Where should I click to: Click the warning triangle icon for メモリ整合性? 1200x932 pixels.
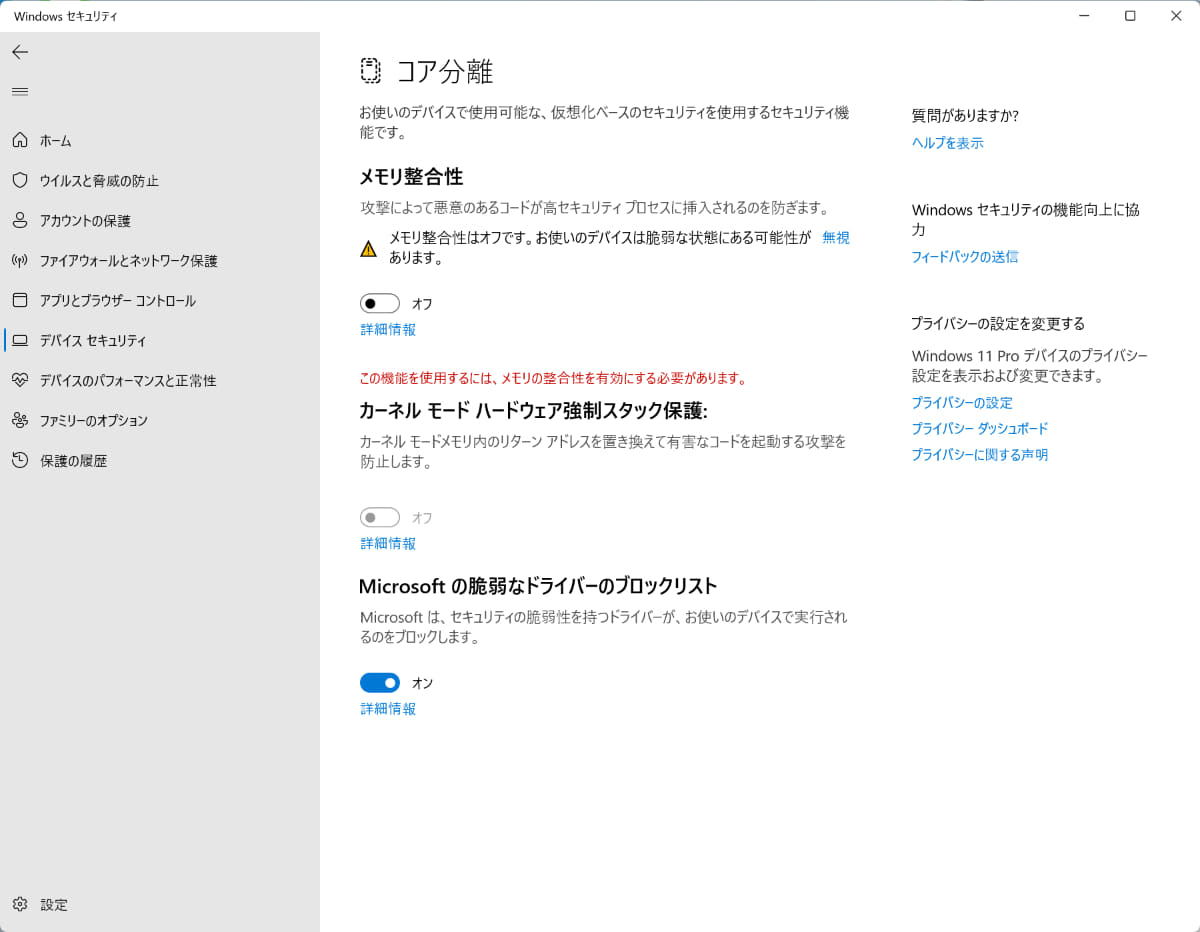(x=368, y=247)
